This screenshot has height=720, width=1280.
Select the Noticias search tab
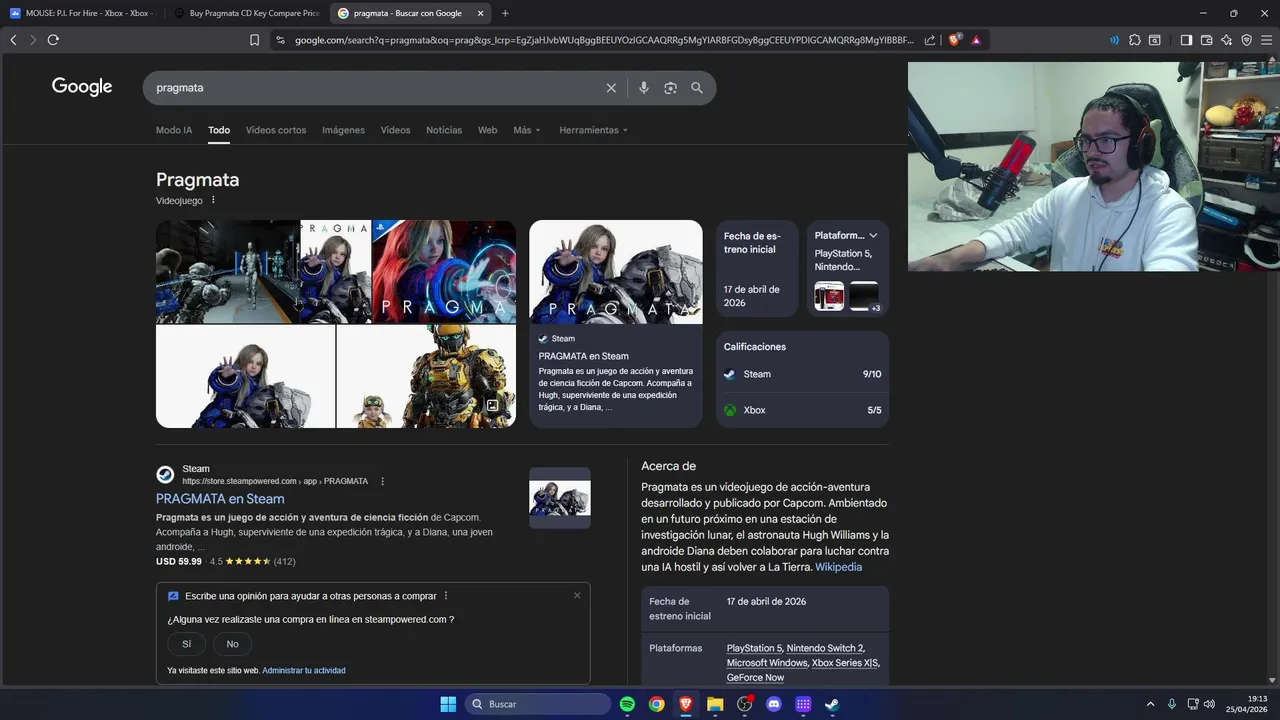pyautogui.click(x=444, y=130)
